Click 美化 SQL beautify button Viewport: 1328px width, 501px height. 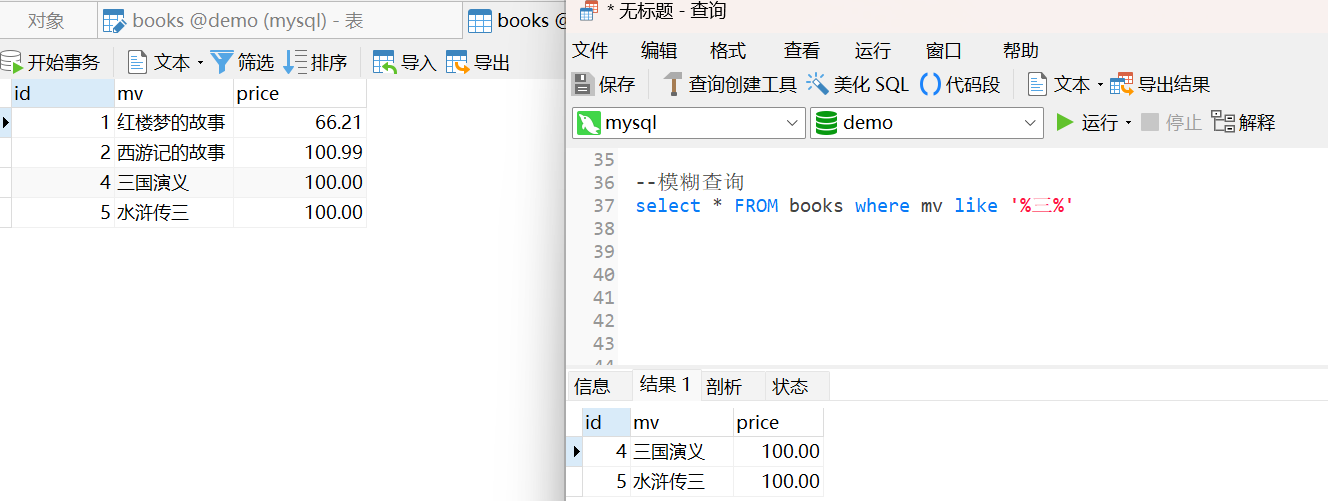point(857,84)
